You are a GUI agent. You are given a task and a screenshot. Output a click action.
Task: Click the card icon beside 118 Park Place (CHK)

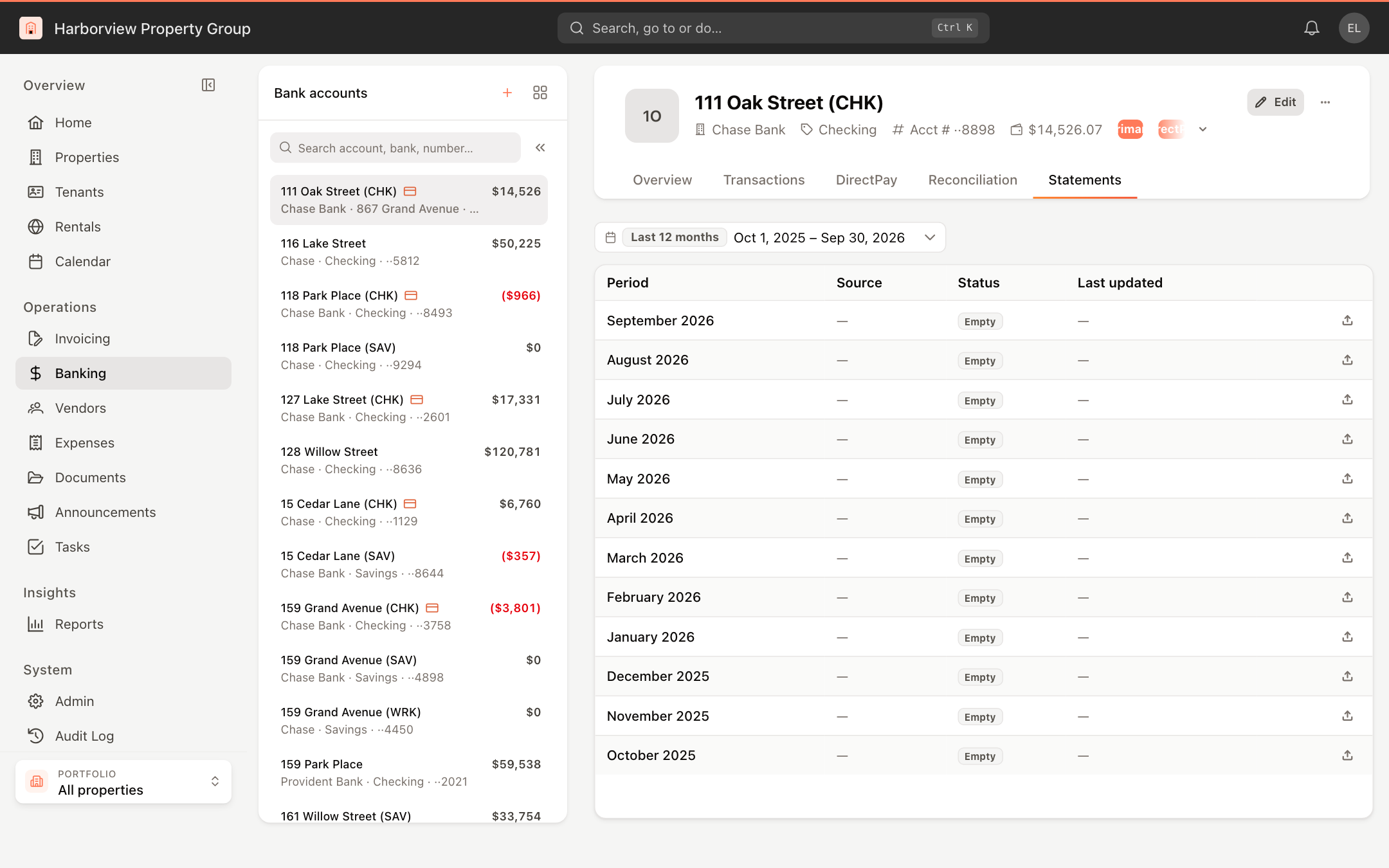(x=411, y=296)
